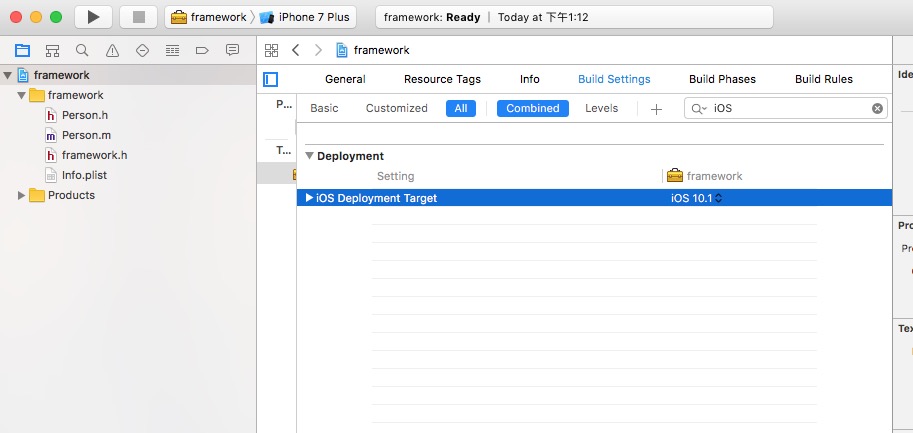Image resolution: width=913 pixels, height=433 pixels.
Task: Collapse the framework folder group
Action: click(x=22, y=95)
